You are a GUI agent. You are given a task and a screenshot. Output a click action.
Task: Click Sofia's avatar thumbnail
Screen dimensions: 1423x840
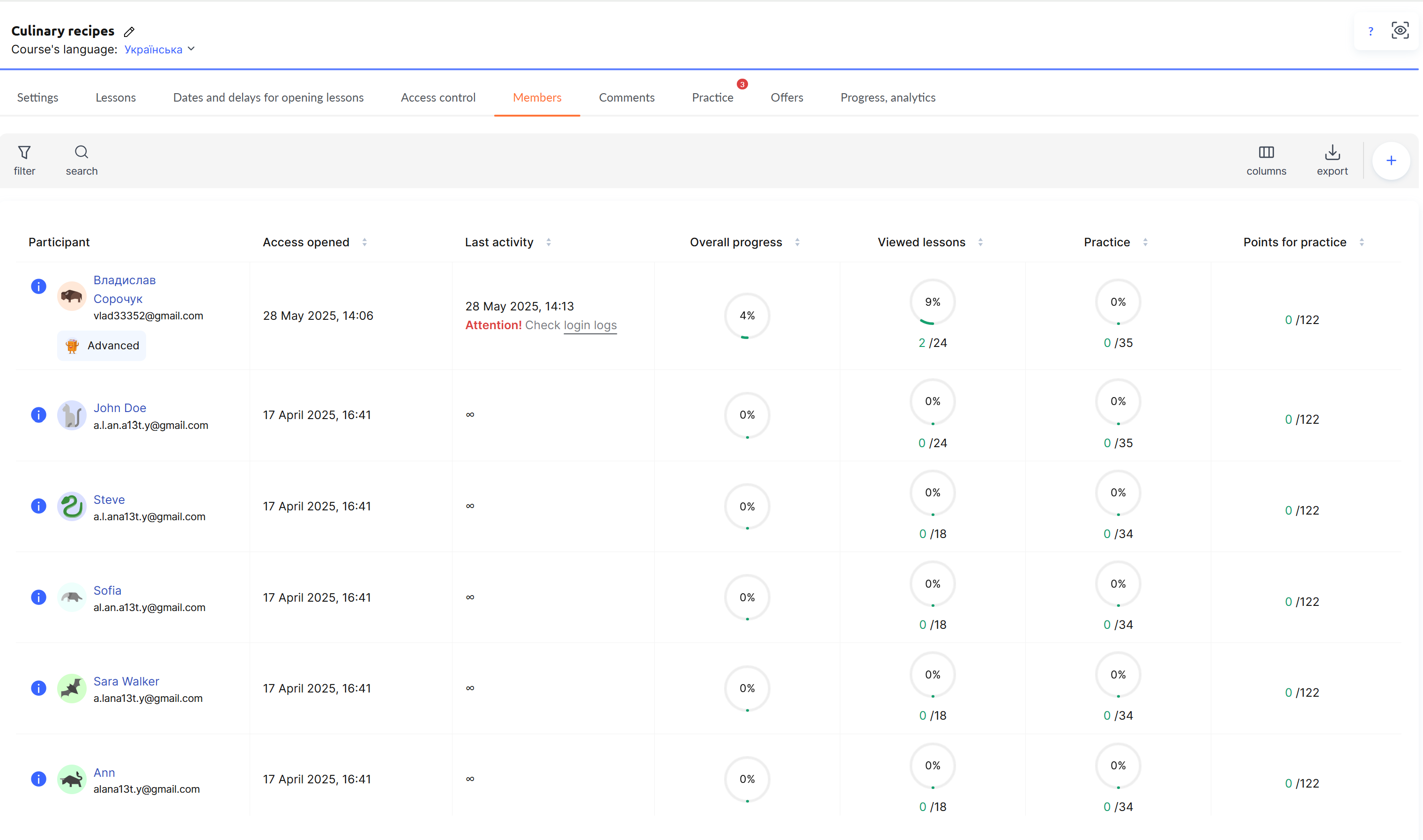click(x=71, y=598)
